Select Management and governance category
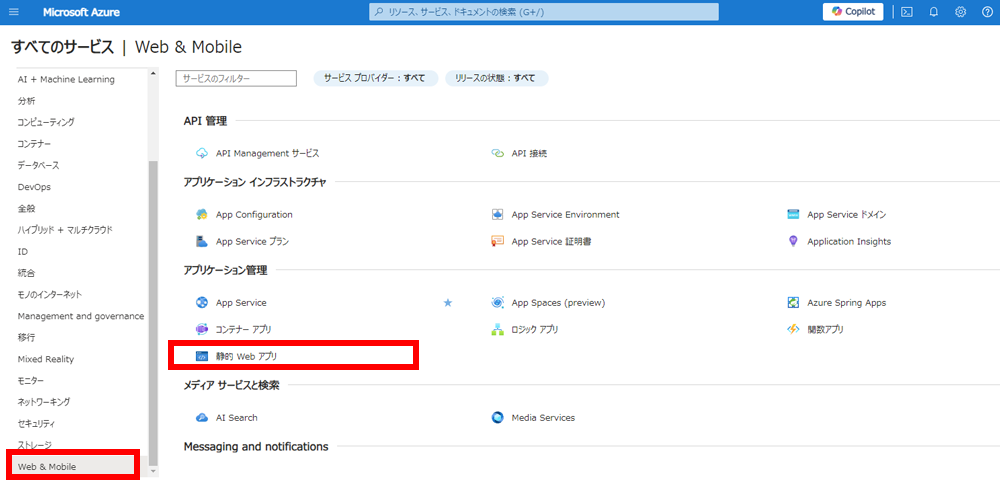Screen dimensions: 1000x483 [x=81, y=316]
